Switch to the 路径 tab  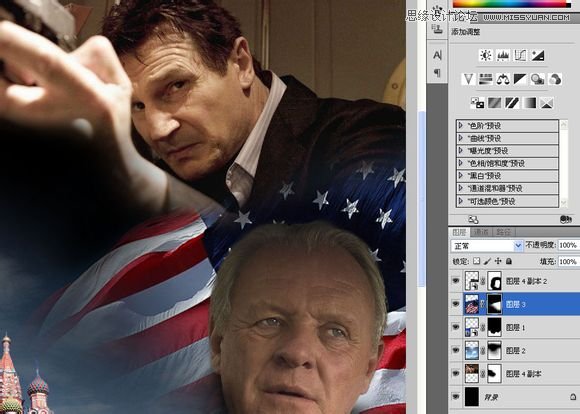point(503,232)
